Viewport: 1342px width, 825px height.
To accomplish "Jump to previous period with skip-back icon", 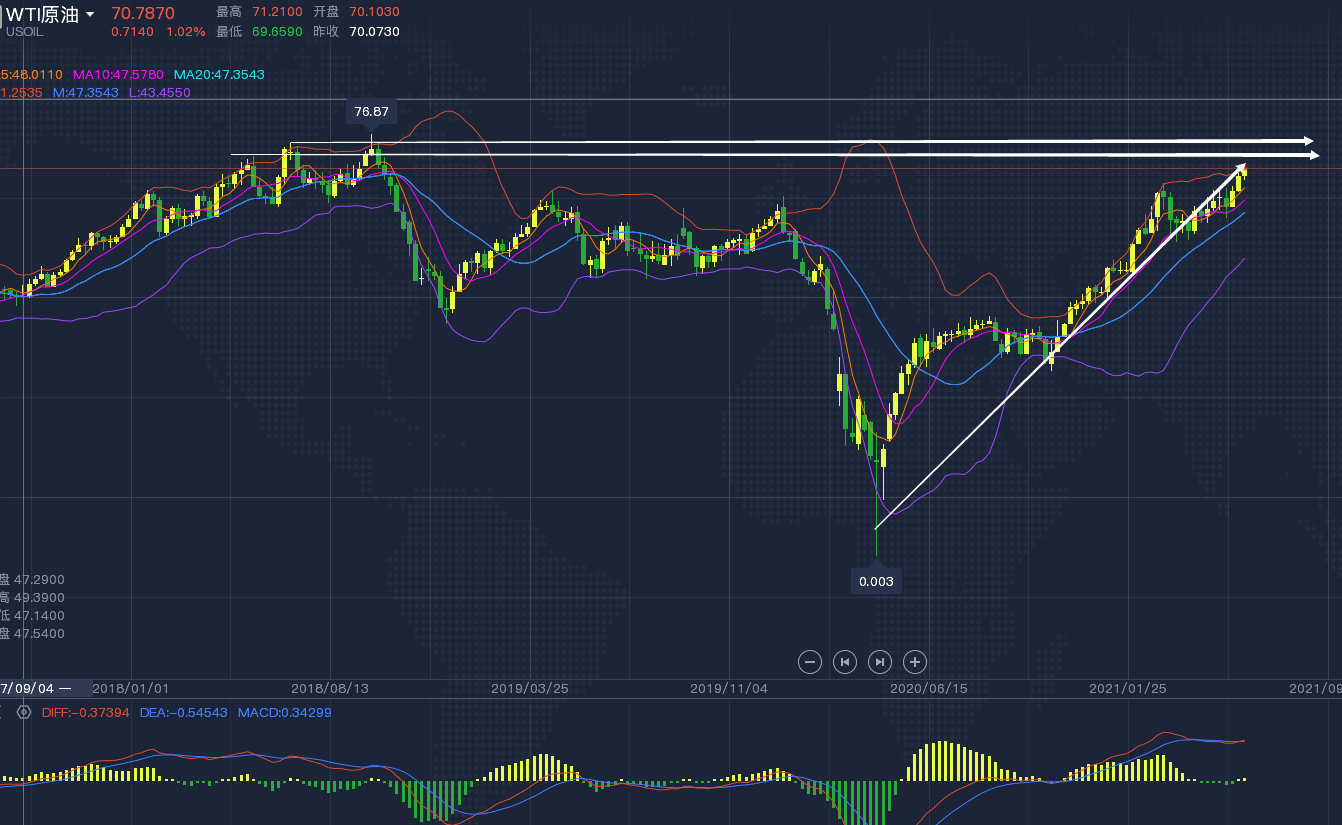I will 845,661.
